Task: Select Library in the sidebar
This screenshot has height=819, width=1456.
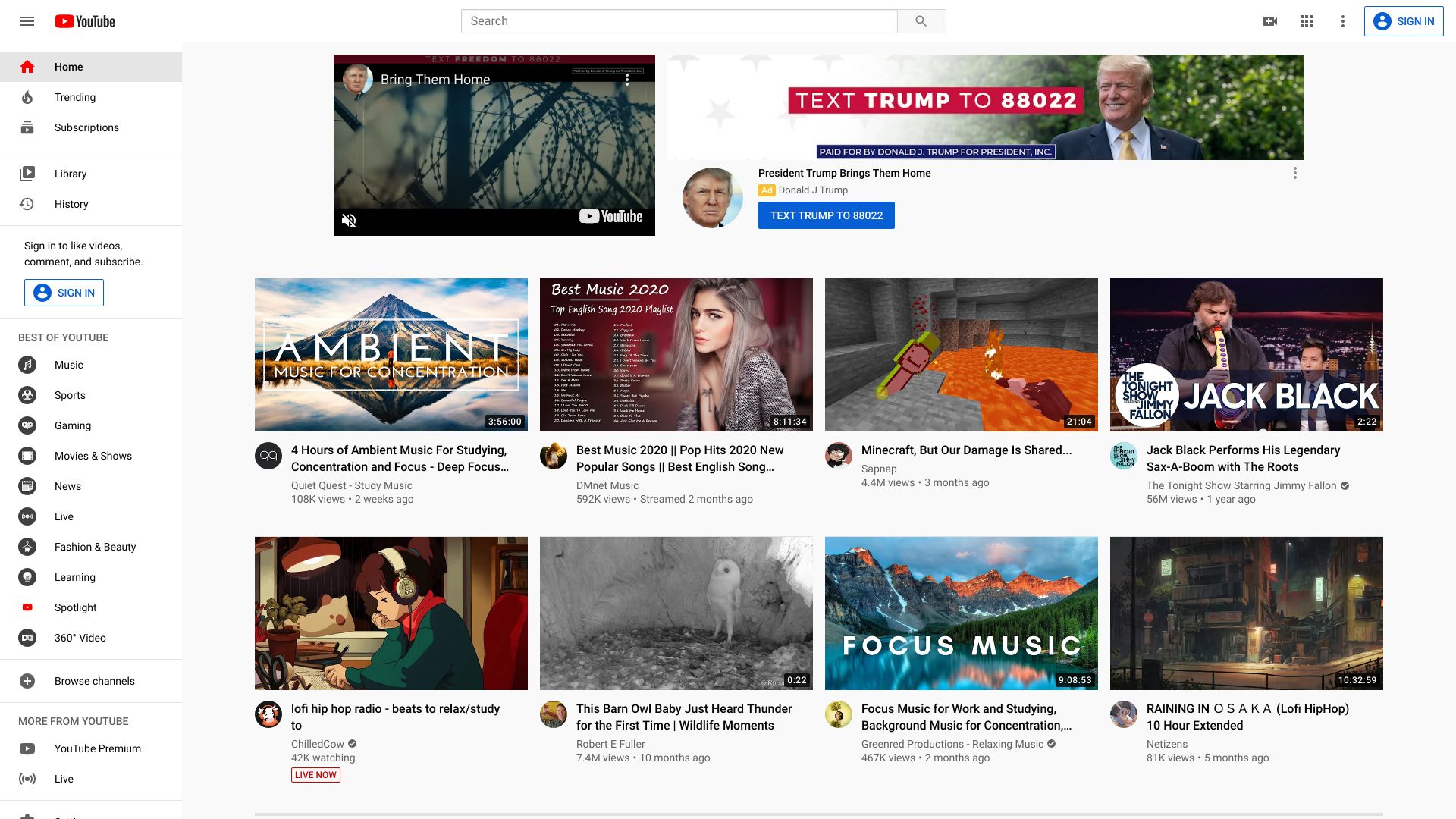Action: [91, 174]
